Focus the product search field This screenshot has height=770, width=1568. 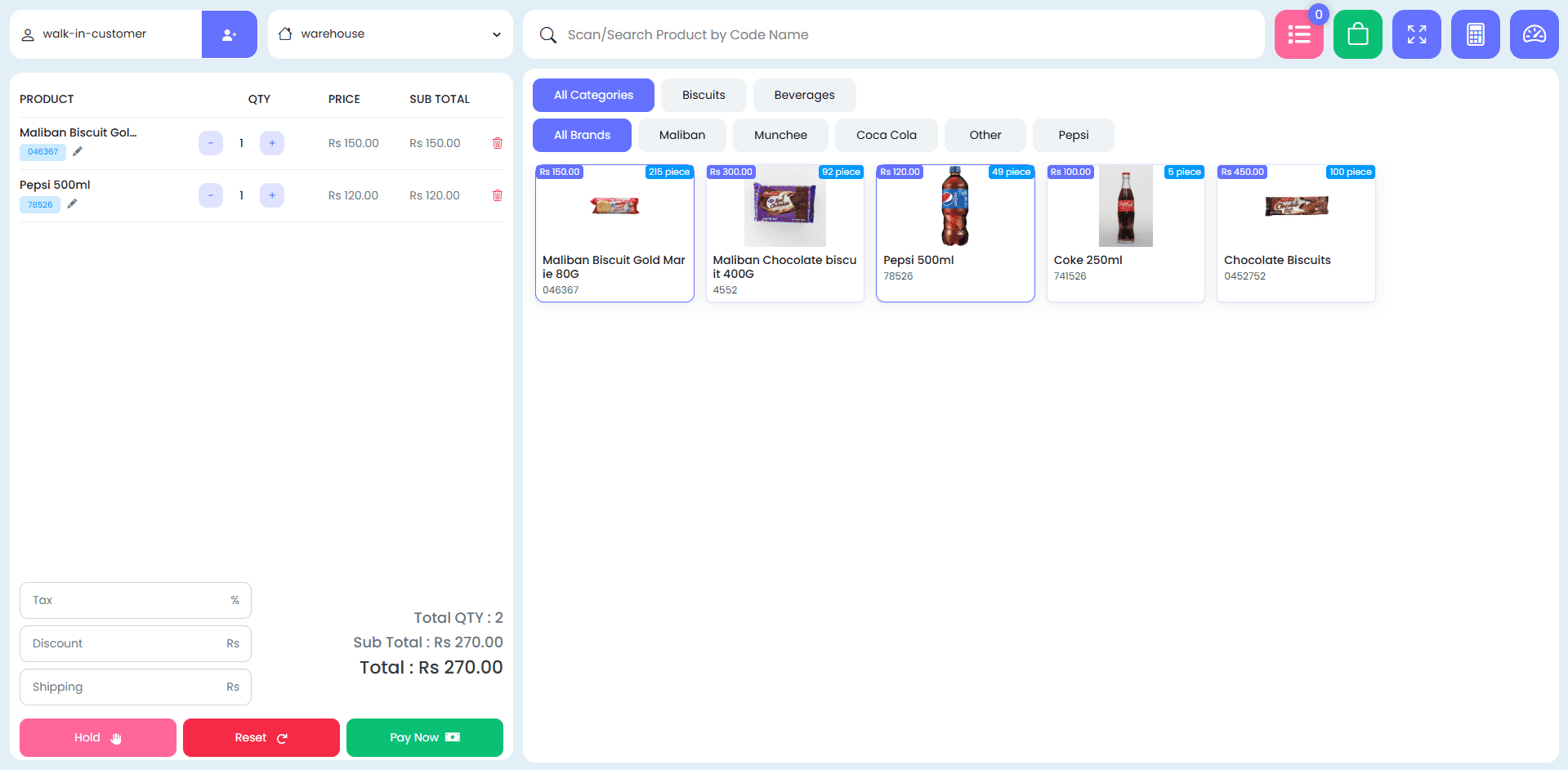click(894, 34)
